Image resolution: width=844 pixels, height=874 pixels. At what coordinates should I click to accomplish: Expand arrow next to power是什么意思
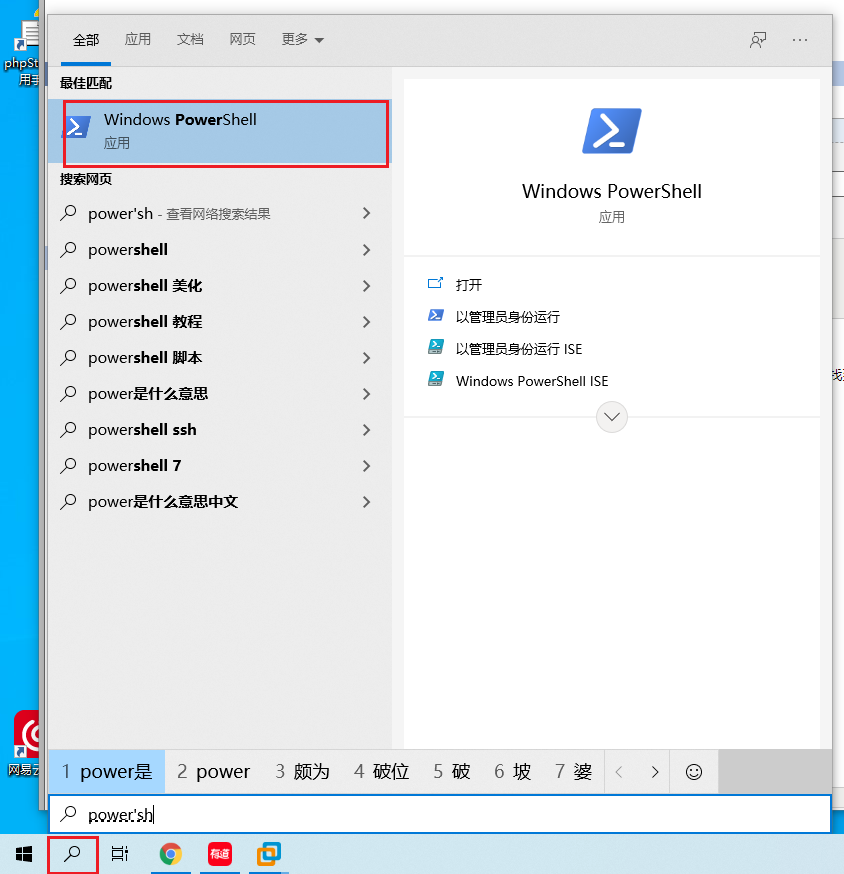(366, 394)
